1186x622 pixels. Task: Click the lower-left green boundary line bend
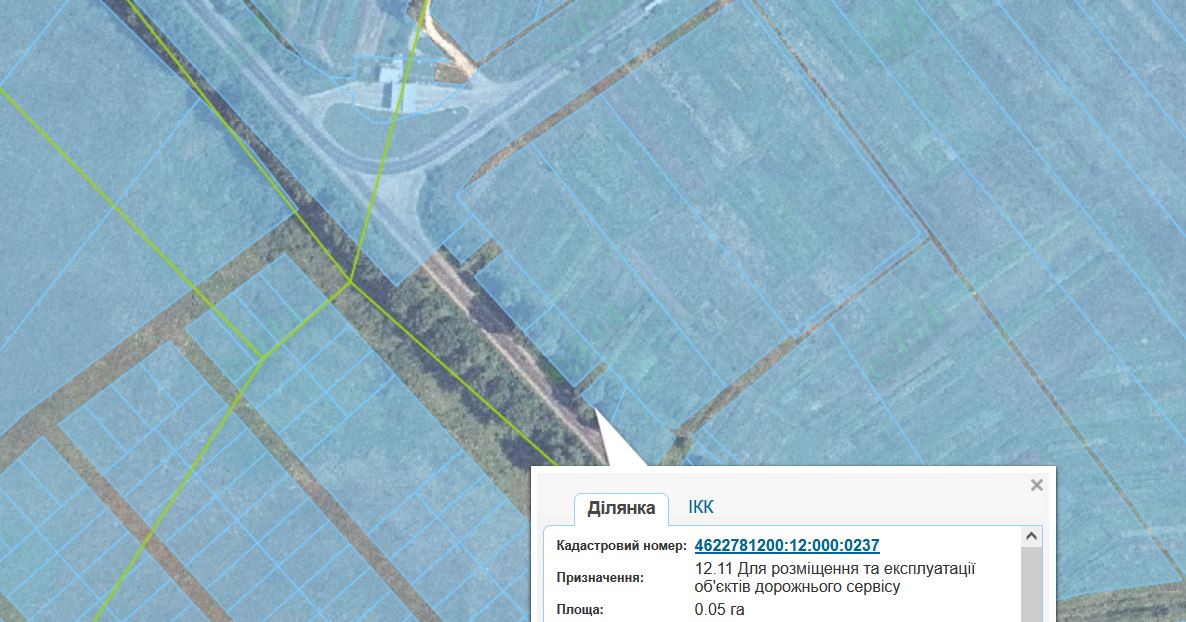262,356
